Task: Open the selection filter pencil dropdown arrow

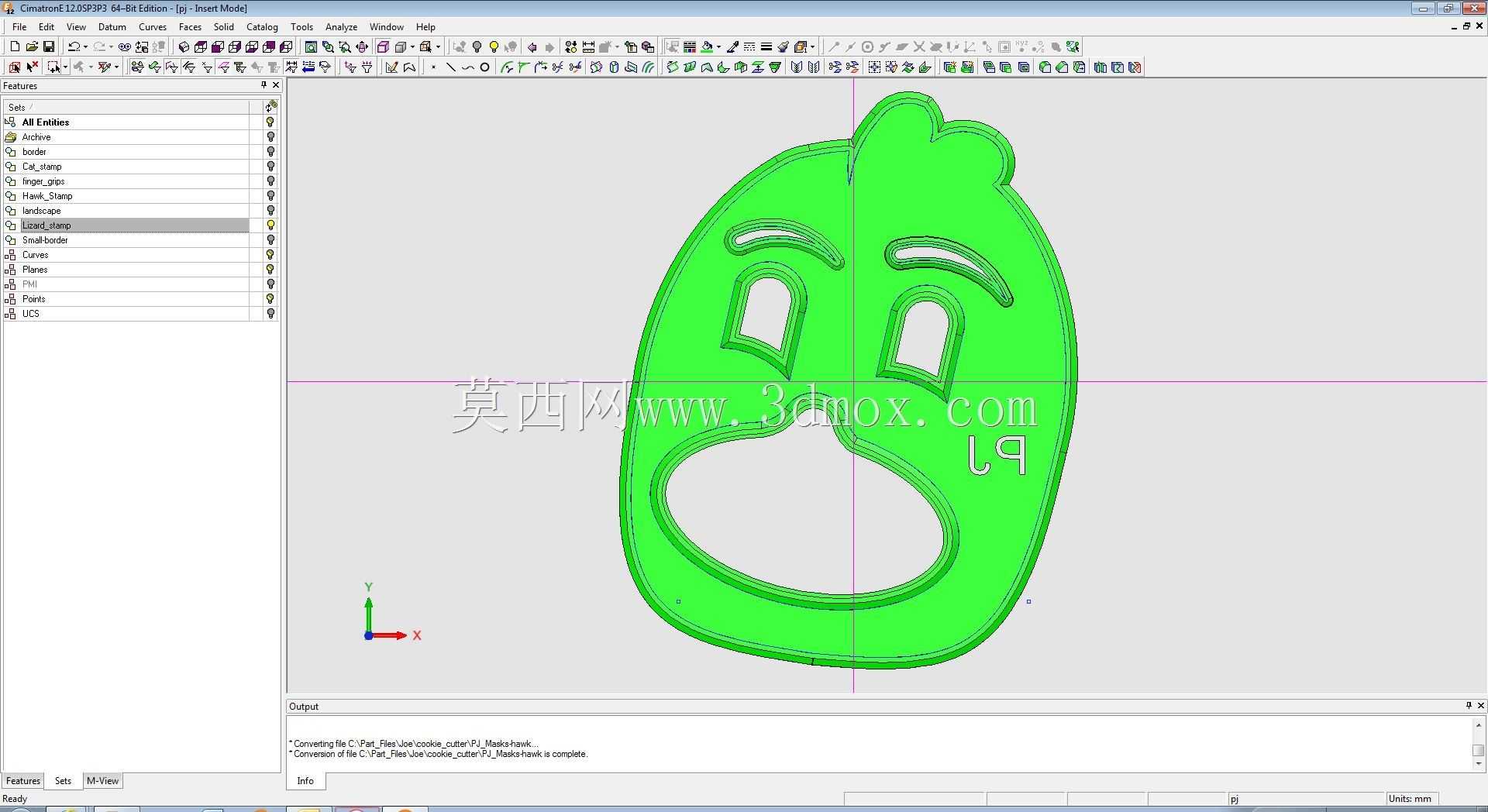Action: (116, 67)
